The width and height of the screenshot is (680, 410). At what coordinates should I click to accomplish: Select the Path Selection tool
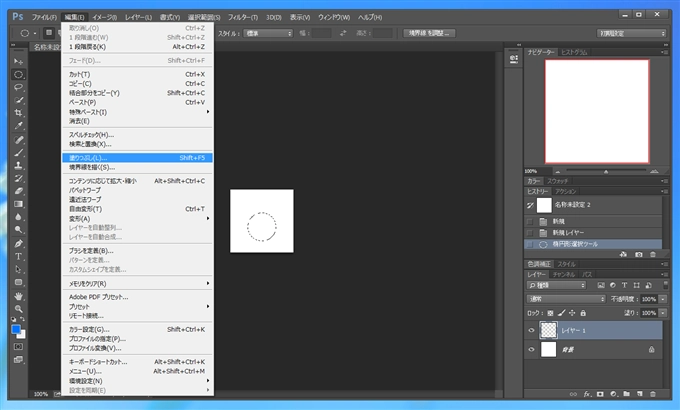point(18,269)
